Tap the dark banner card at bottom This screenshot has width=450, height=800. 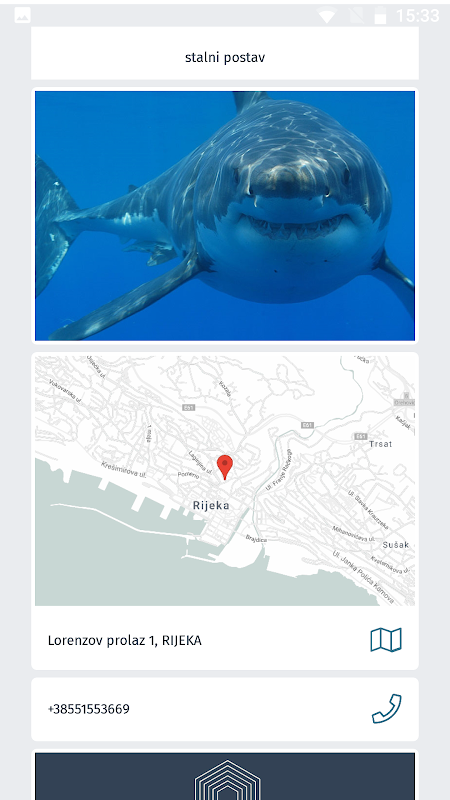(225, 776)
